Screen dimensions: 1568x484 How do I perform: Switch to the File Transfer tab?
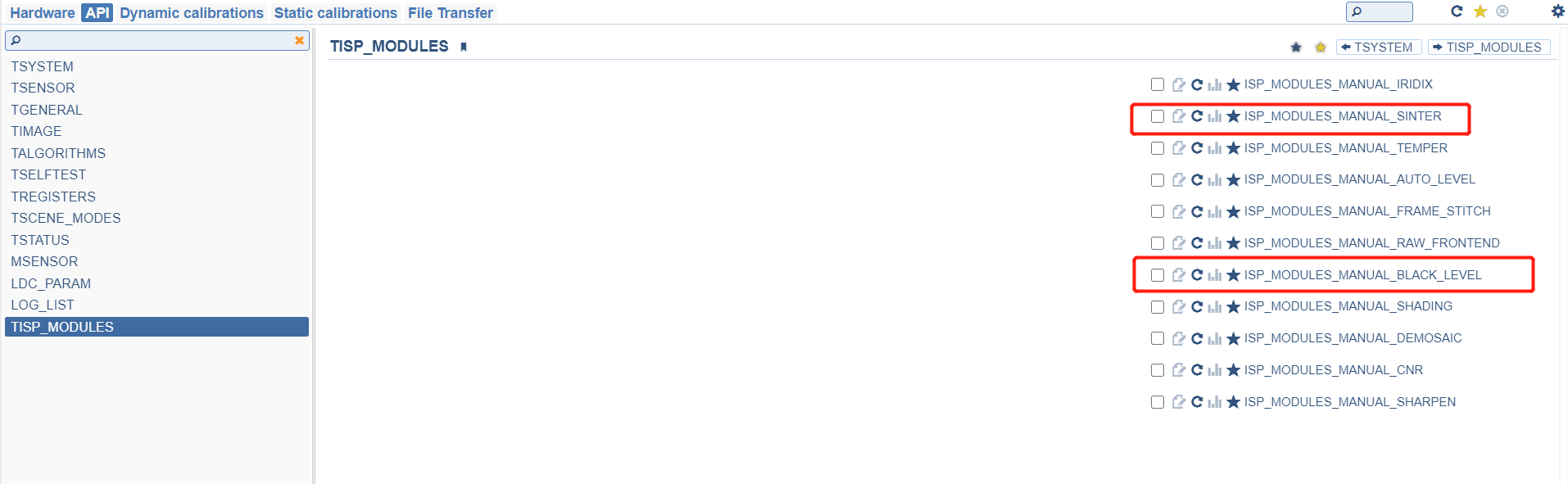(450, 13)
